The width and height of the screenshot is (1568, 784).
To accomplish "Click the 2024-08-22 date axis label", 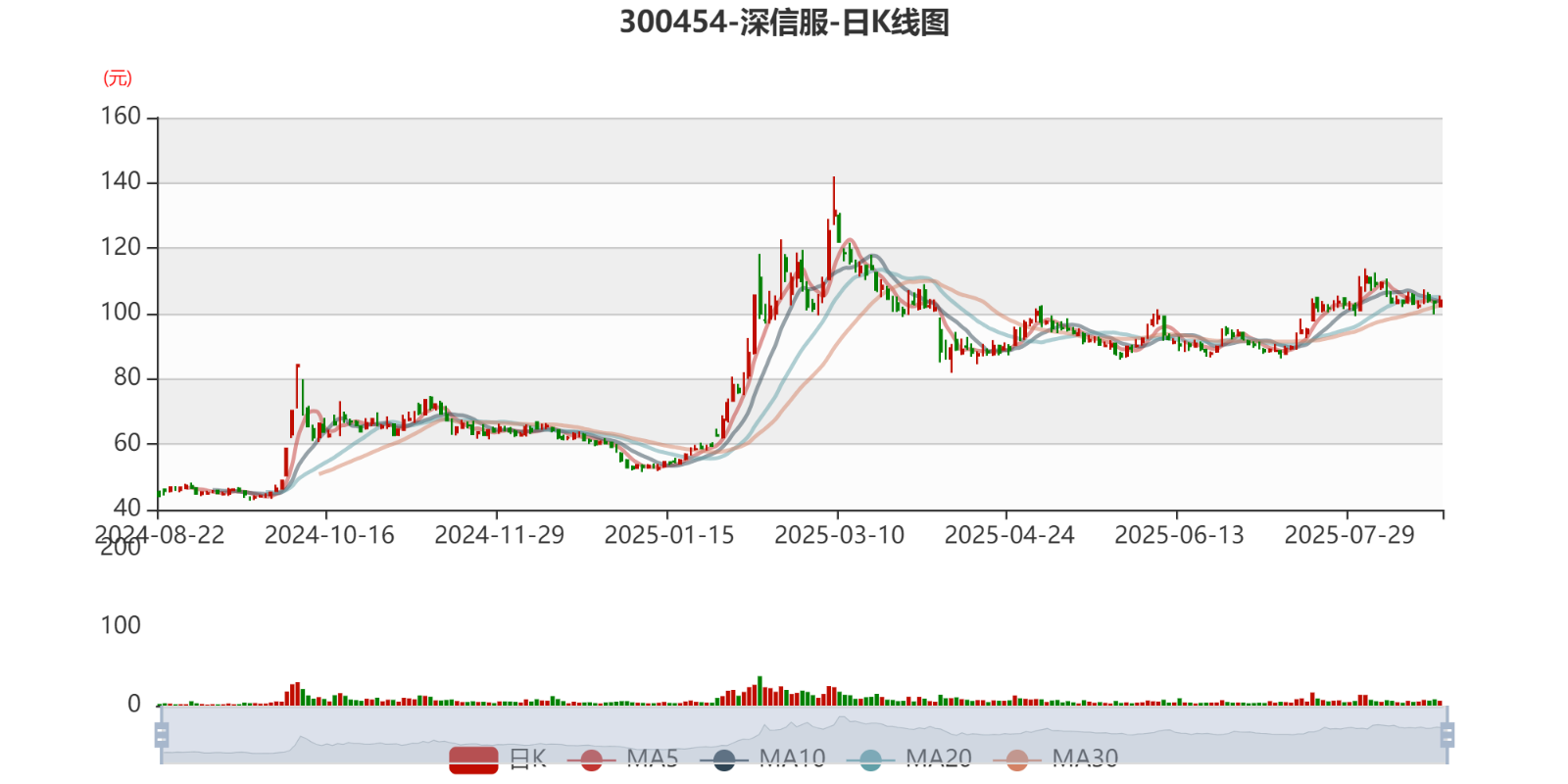I will click(160, 535).
